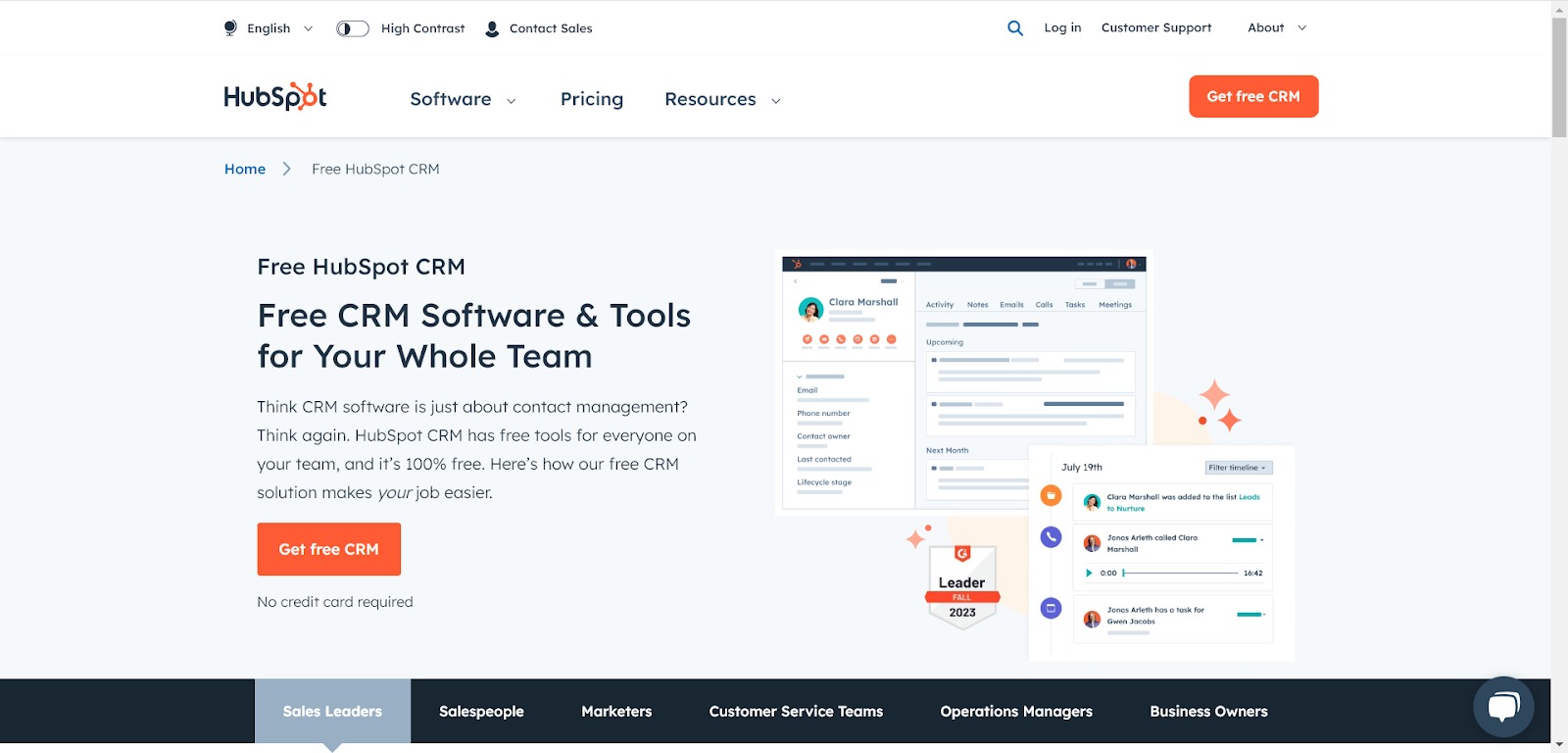Switch to the Marketers tab

(x=616, y=711)
